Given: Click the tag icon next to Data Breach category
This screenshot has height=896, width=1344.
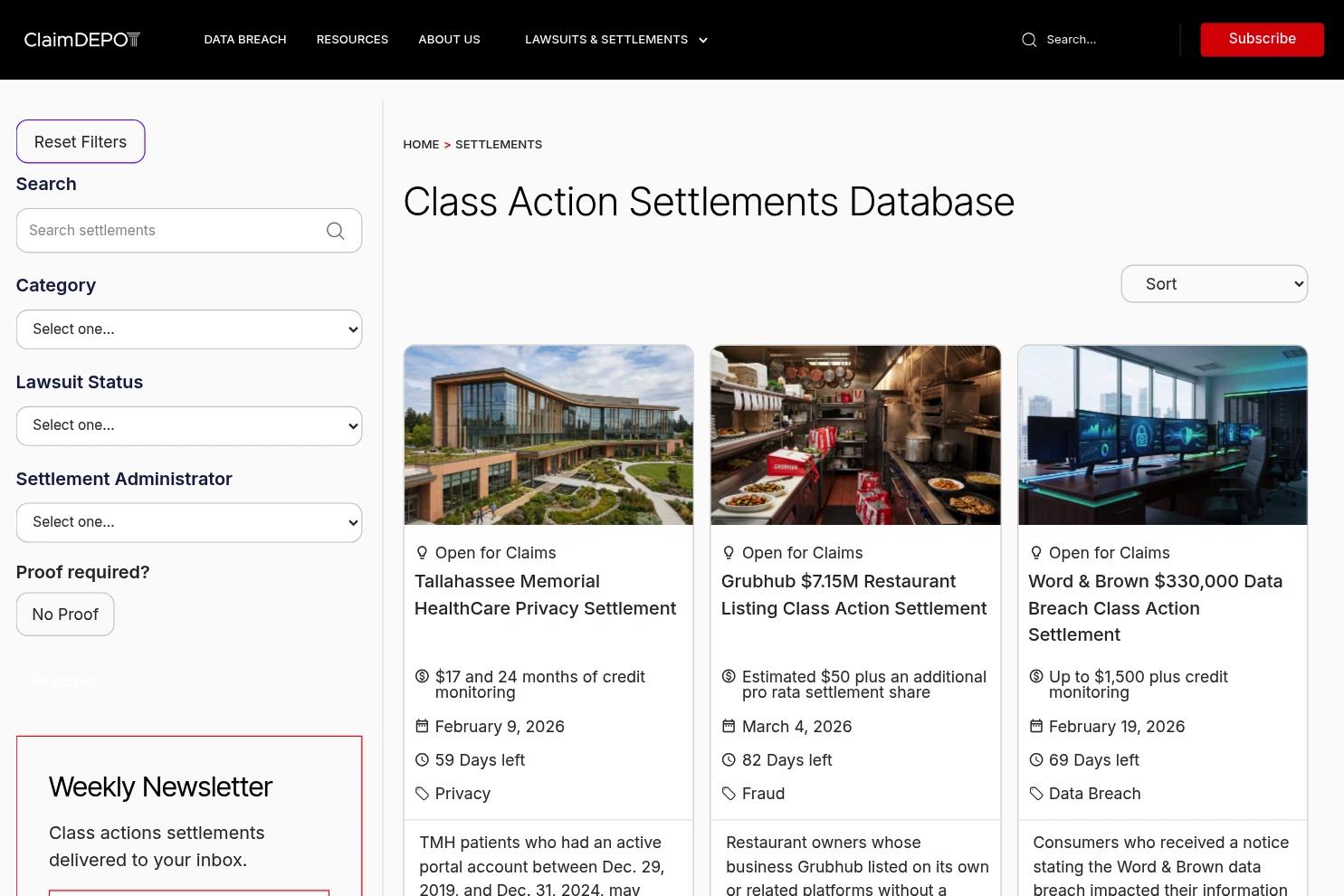Looking at the screenshot, I should click(1036, 793).
